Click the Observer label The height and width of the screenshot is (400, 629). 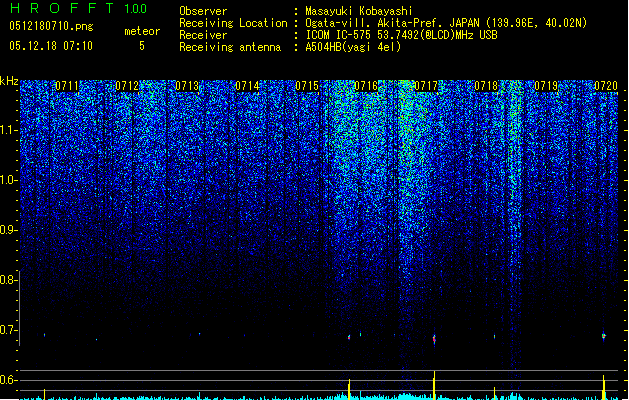click(203, 11)
